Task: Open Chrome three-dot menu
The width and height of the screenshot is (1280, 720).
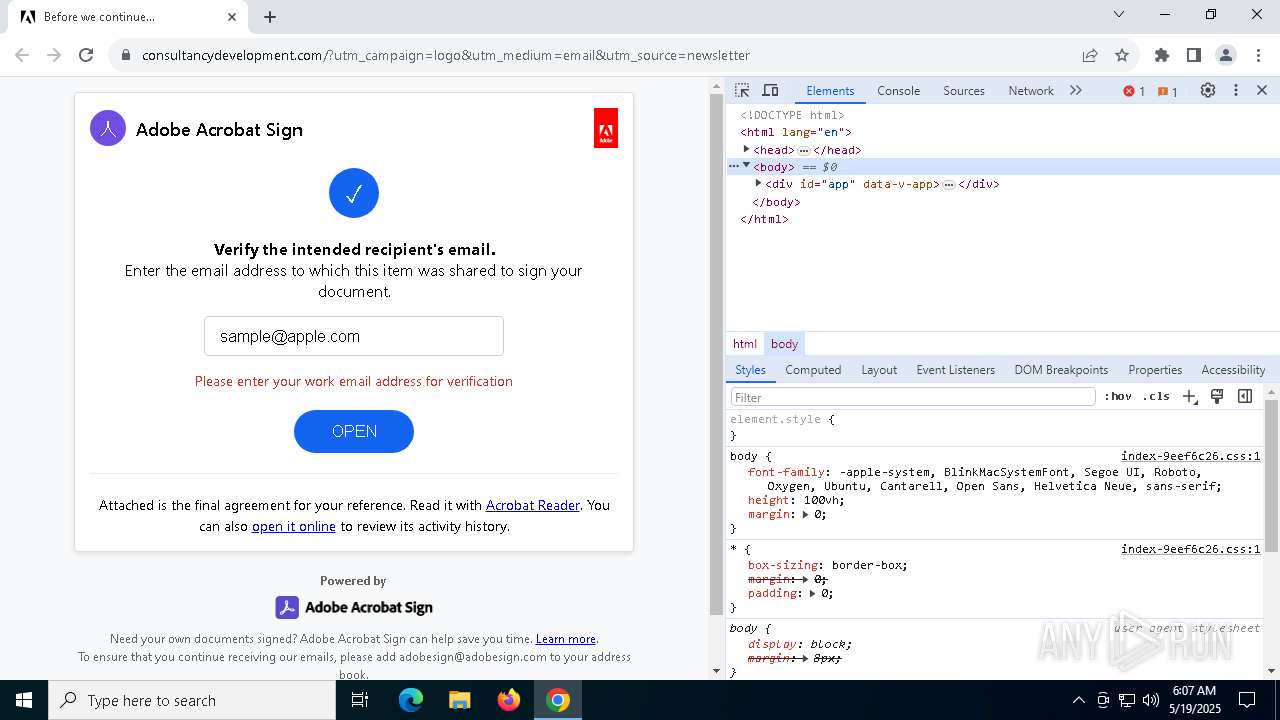Action: pyautogui.click(x=1258, y=55)
